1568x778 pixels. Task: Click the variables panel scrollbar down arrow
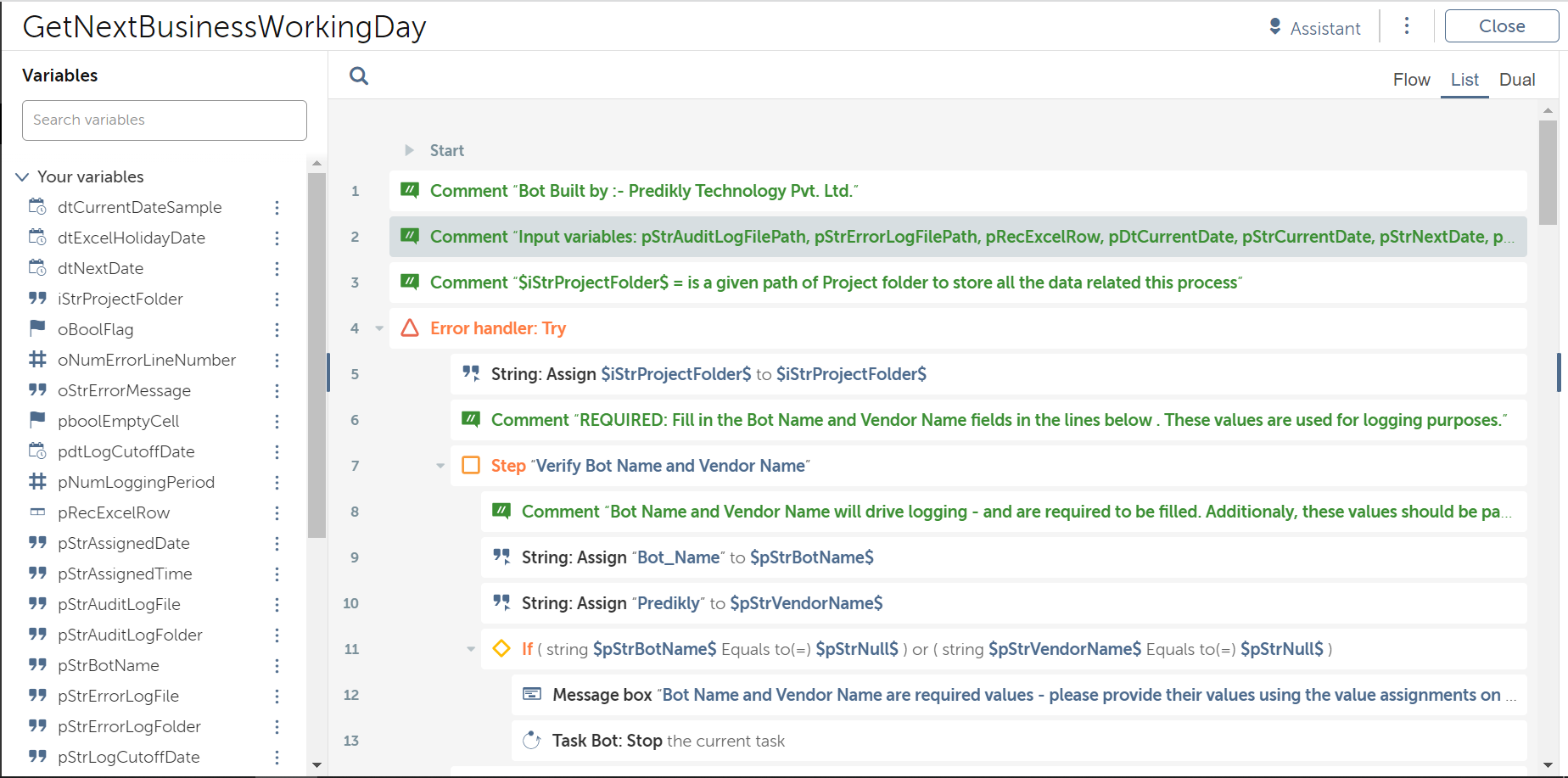coord(316,765)
